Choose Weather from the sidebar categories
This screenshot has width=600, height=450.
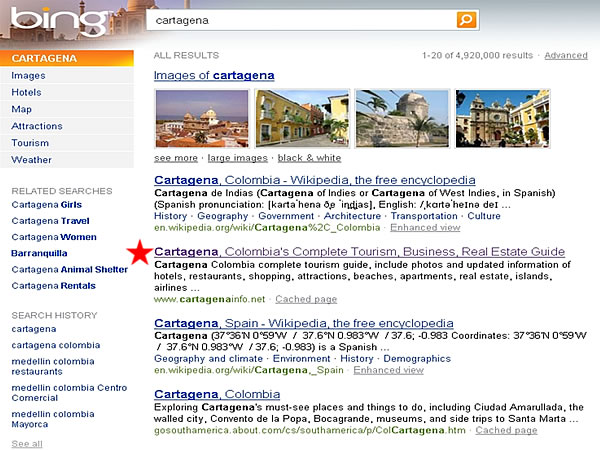coord(31,159)
